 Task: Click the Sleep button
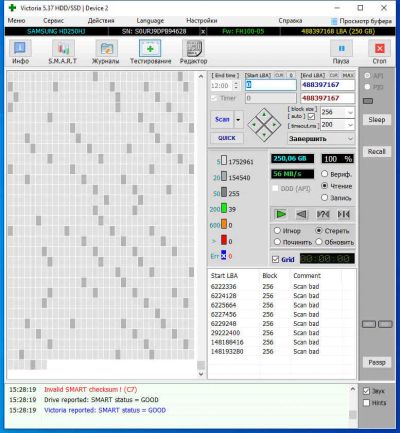tap(377, 120)
